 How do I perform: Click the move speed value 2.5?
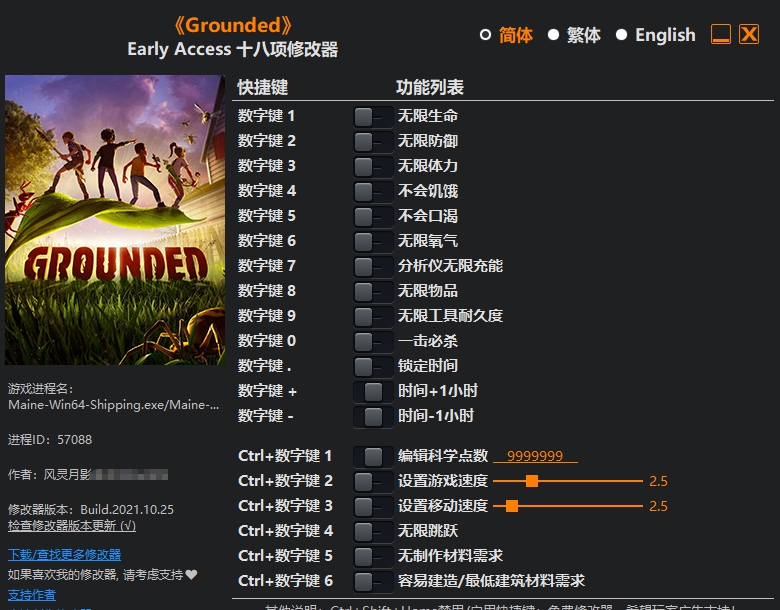tap(658, 506)
